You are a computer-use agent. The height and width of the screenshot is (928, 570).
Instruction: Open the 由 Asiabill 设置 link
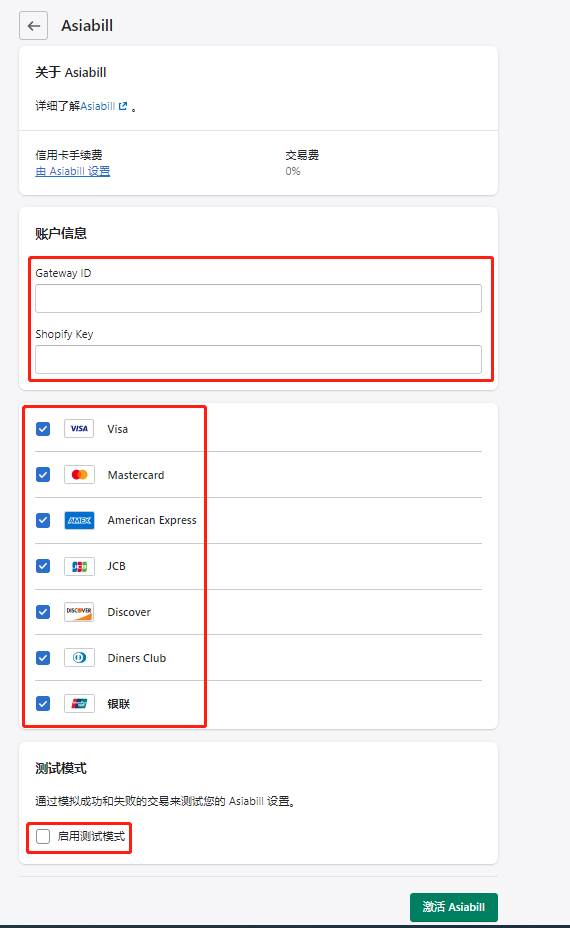pyautogui.click(x=73, y=171)
